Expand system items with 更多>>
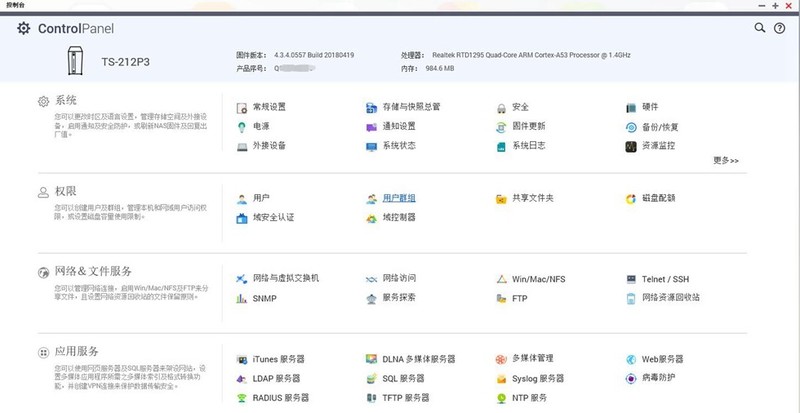This screenshot has height=413, width=800. [726, 160]
